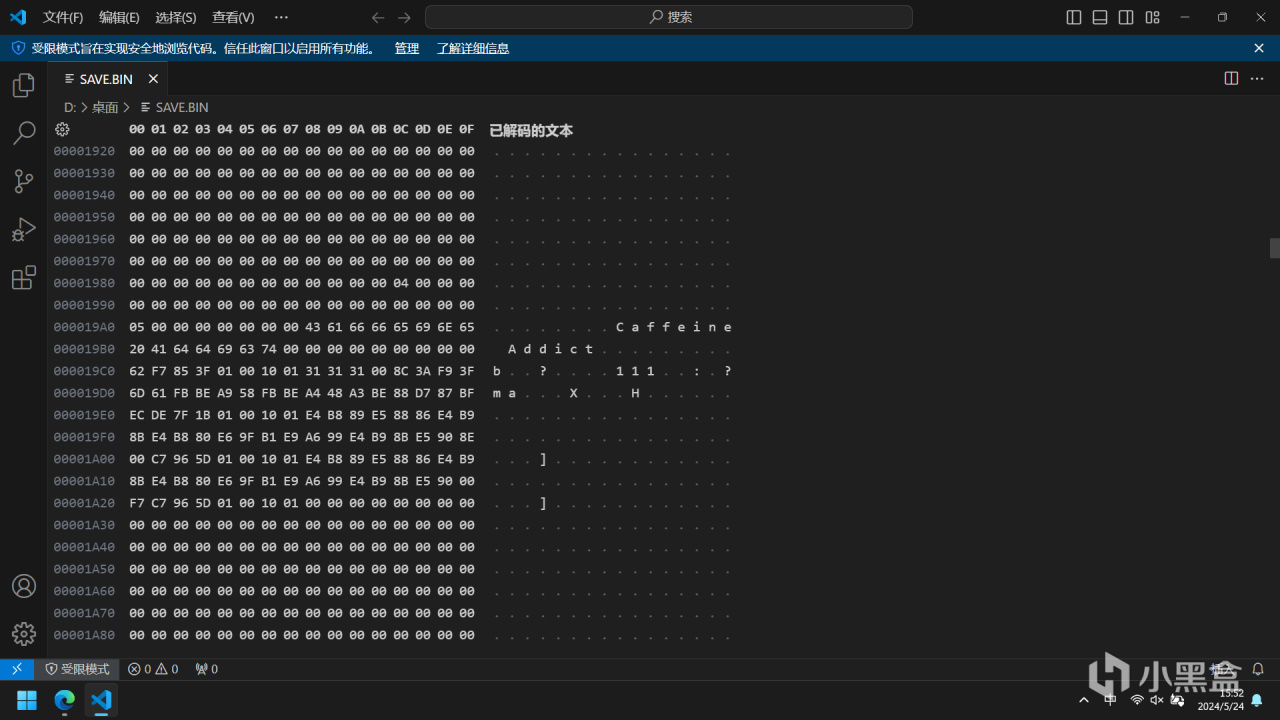Image resolution: width=1280 pixels, height=720 pixels.
Task: Click the VS Code taskbar icon
Action: (101, 700)
